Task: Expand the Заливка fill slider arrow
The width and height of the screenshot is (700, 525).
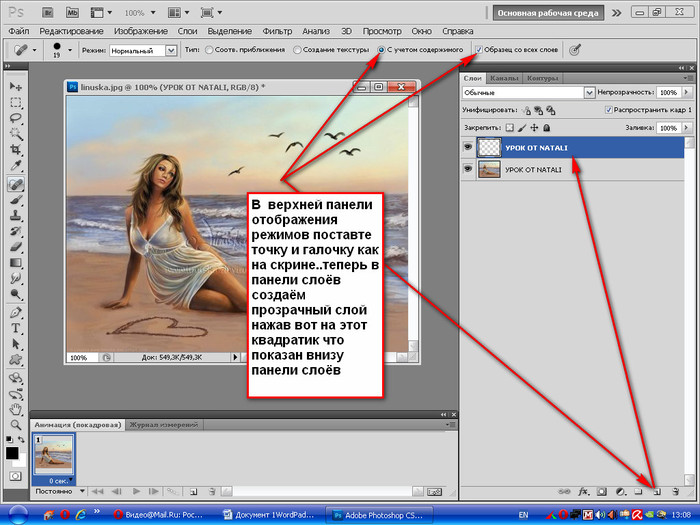Action: (687, 128)
